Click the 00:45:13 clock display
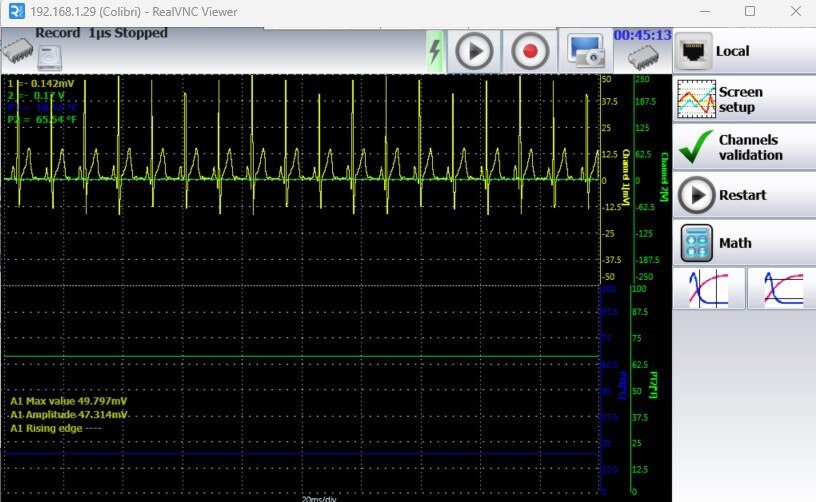This screenshot has width=816, height=502. 642,35
